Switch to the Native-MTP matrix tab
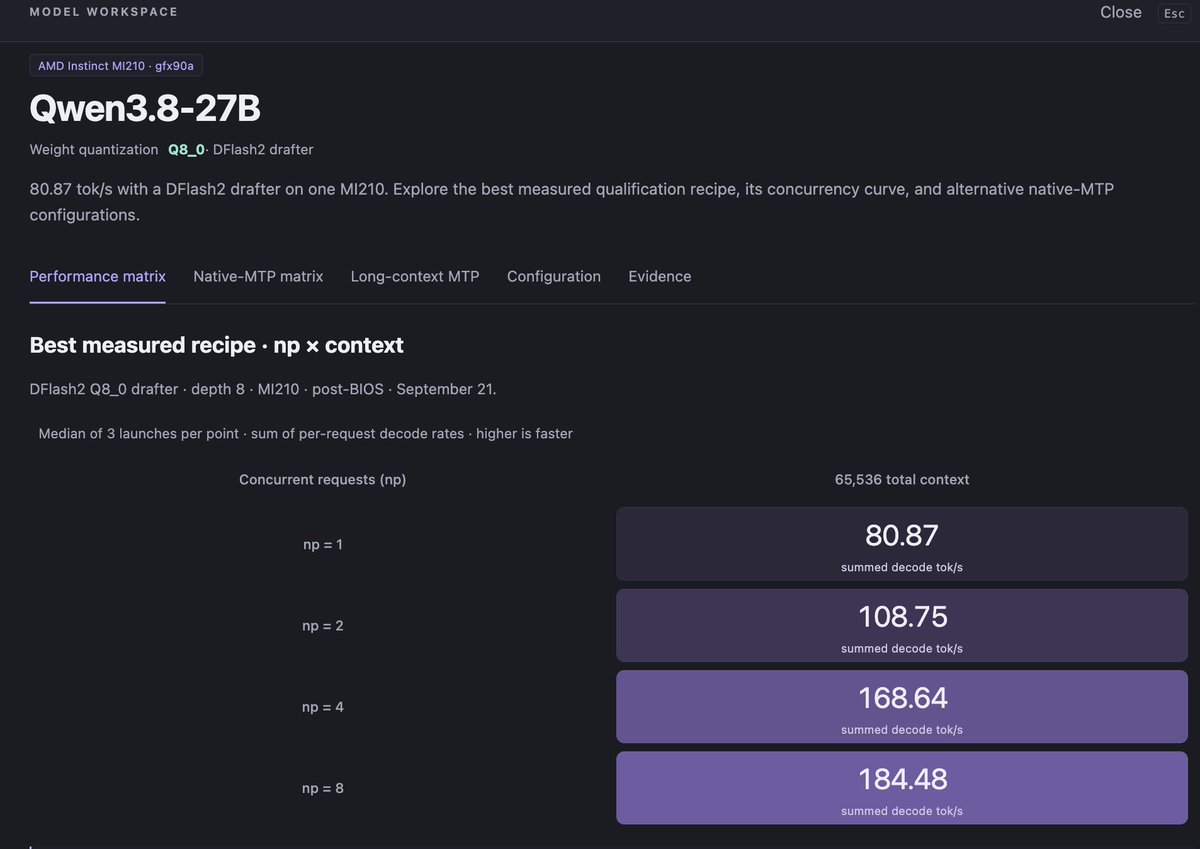The image size is (1200, 849). (258, 276)
